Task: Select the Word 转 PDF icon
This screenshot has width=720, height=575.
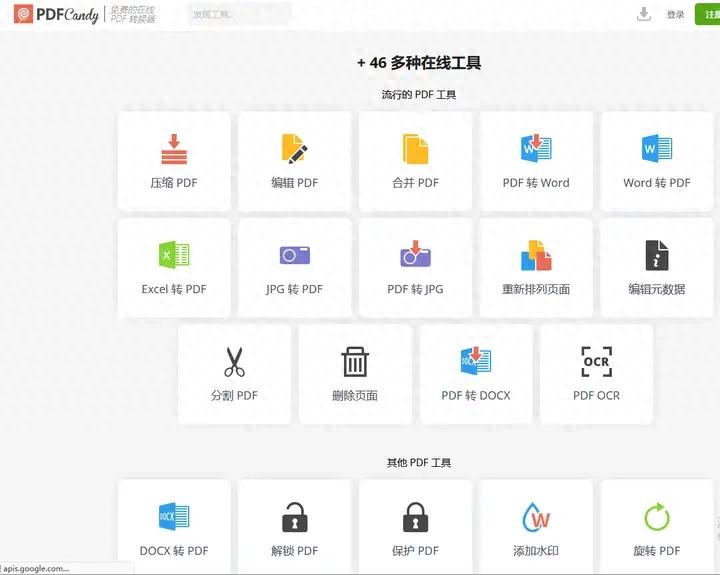Action: tap(657, 148)
